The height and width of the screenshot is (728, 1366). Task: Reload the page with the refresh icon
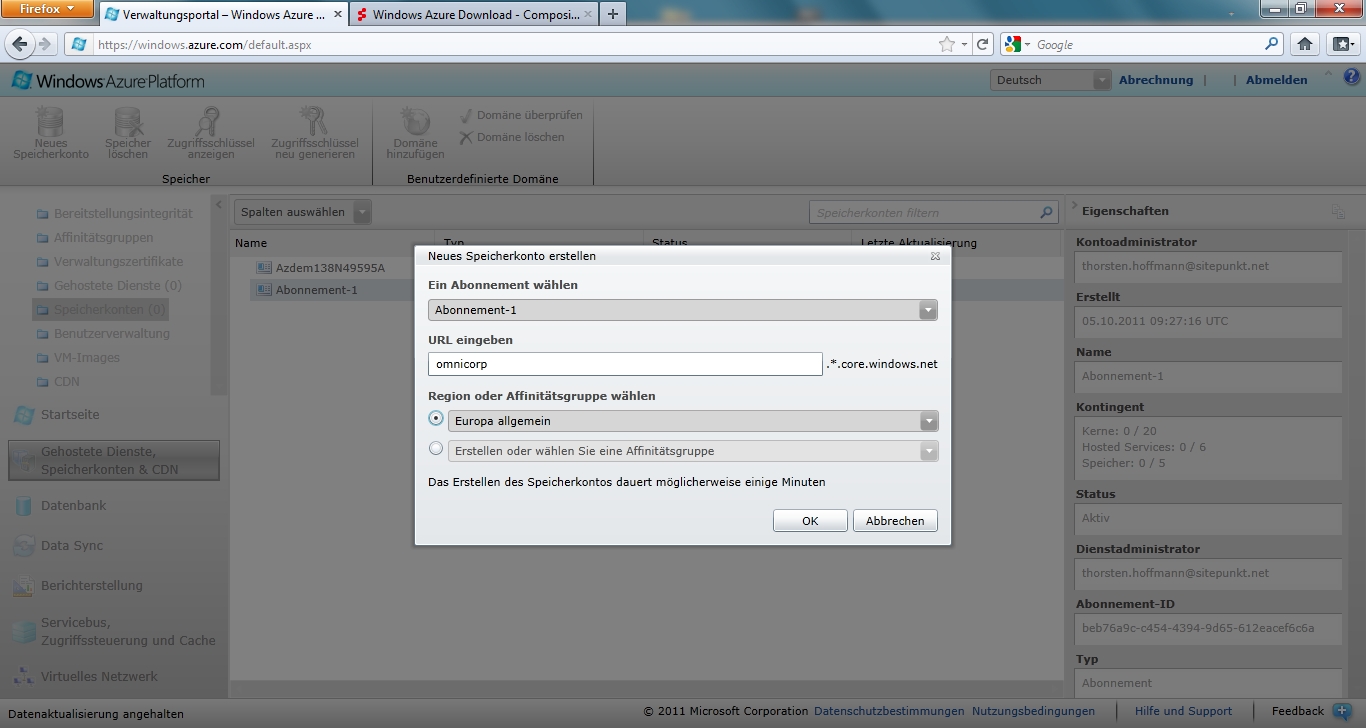click(x=982, y=44)
